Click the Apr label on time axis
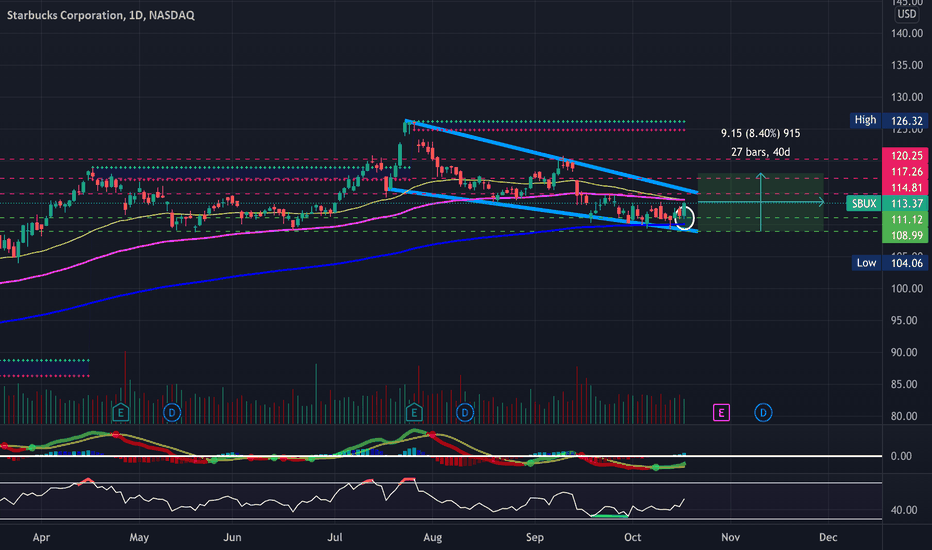The width and height of the screenshot is (932, 550). (41, 537)
